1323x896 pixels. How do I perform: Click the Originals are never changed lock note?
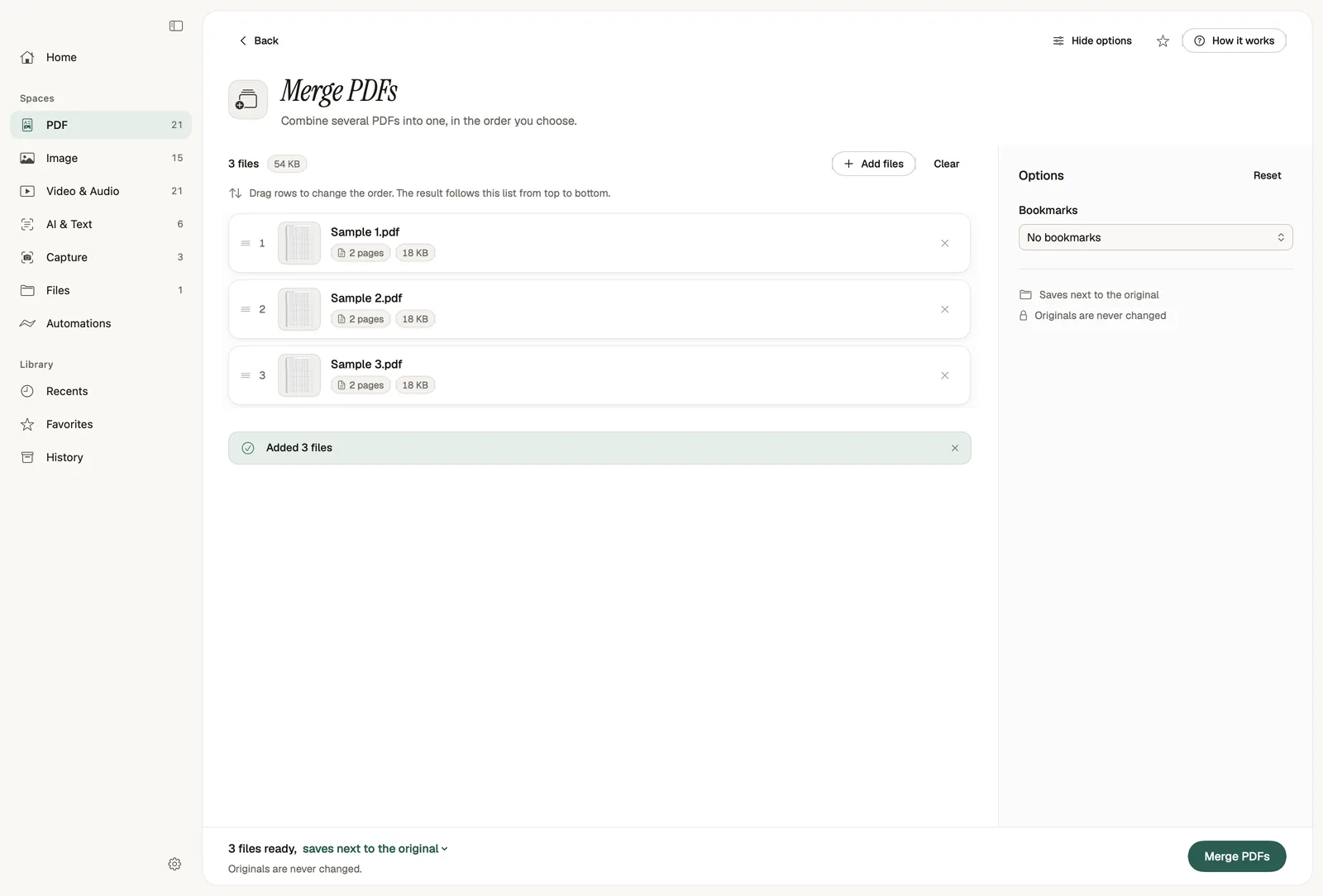click(1092, 316)
